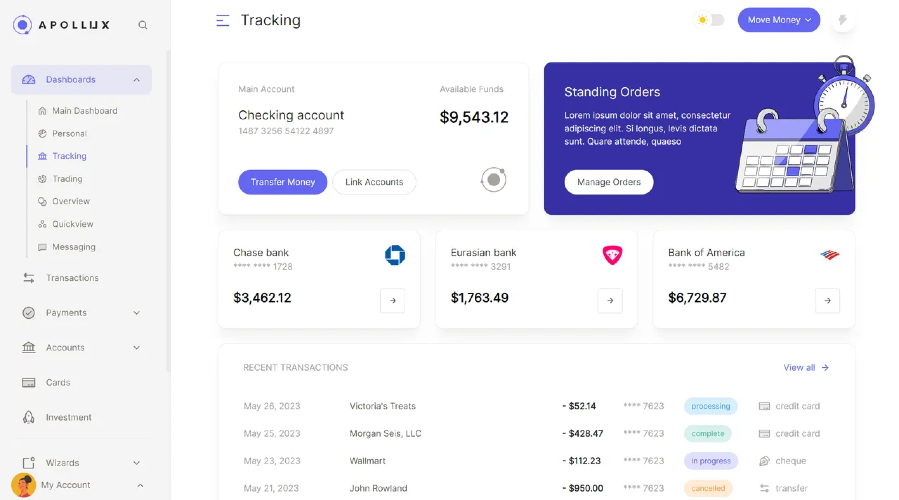Screen dimensions: 899x500
Task: Click the lightning bolt icon in header
Action: (x=842, y=20)
